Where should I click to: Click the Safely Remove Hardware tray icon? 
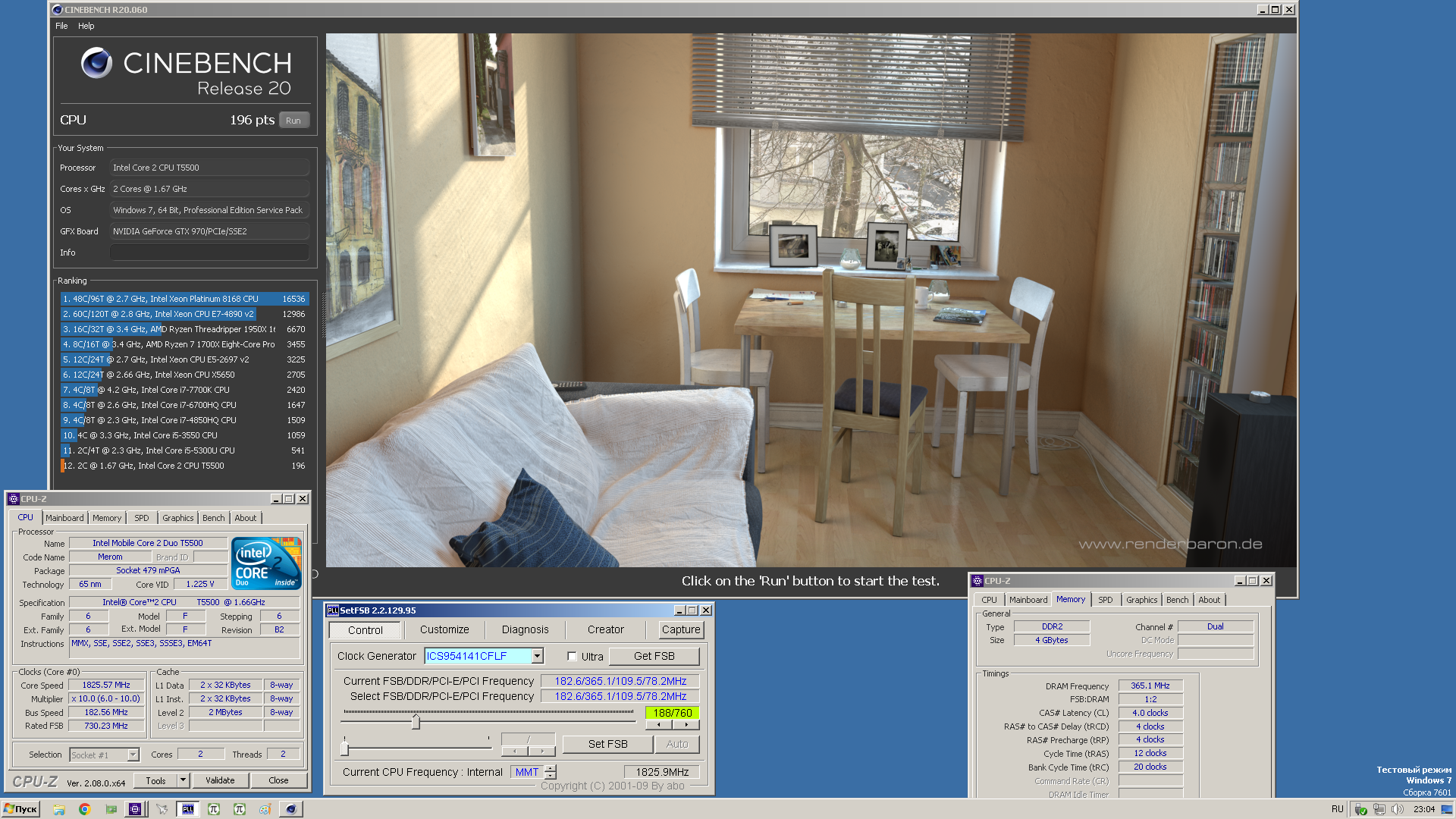1361,809
